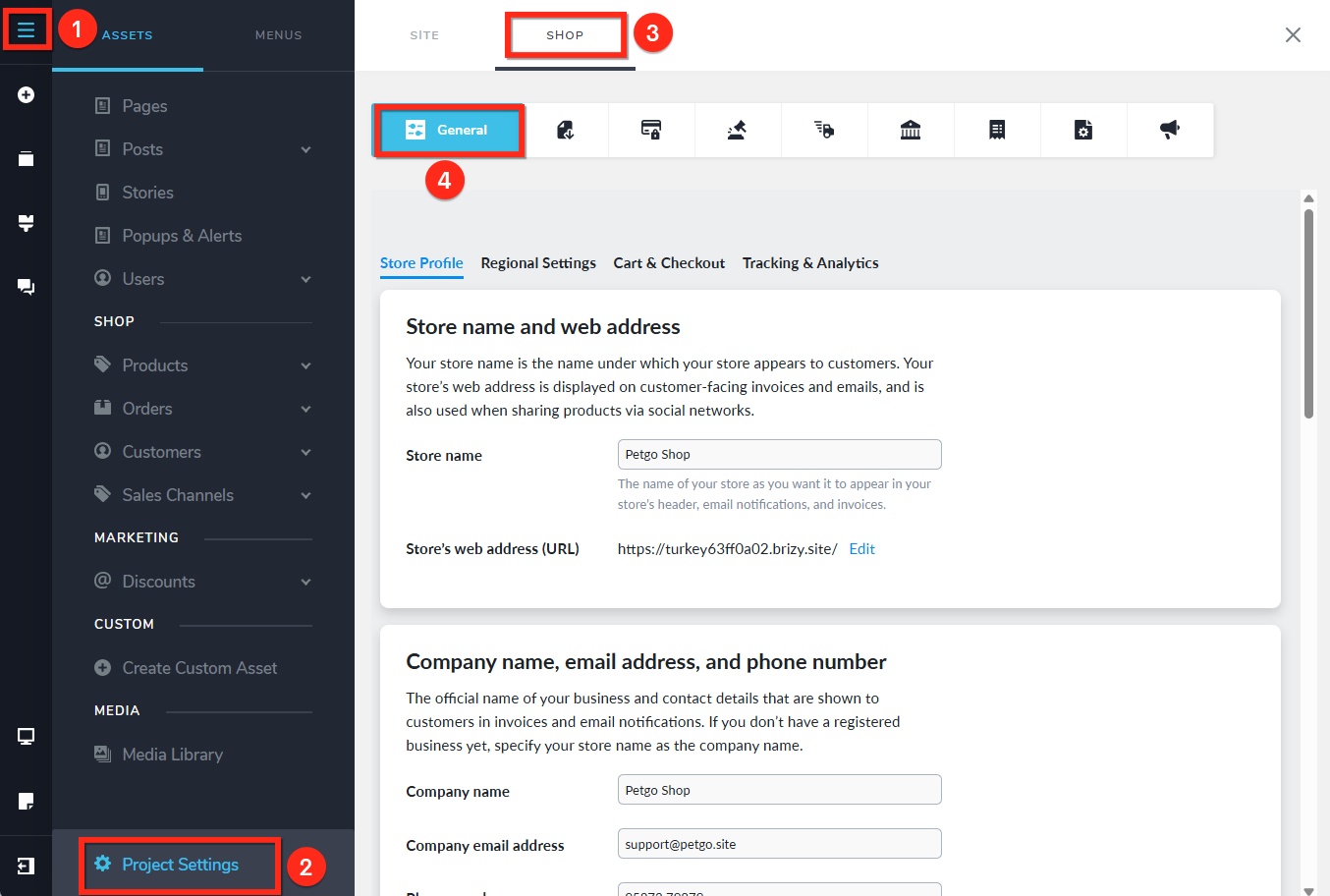This screenshot has height=896, width=1330.
Task: Click the Store name input field
Action: (x=779, y=454)
